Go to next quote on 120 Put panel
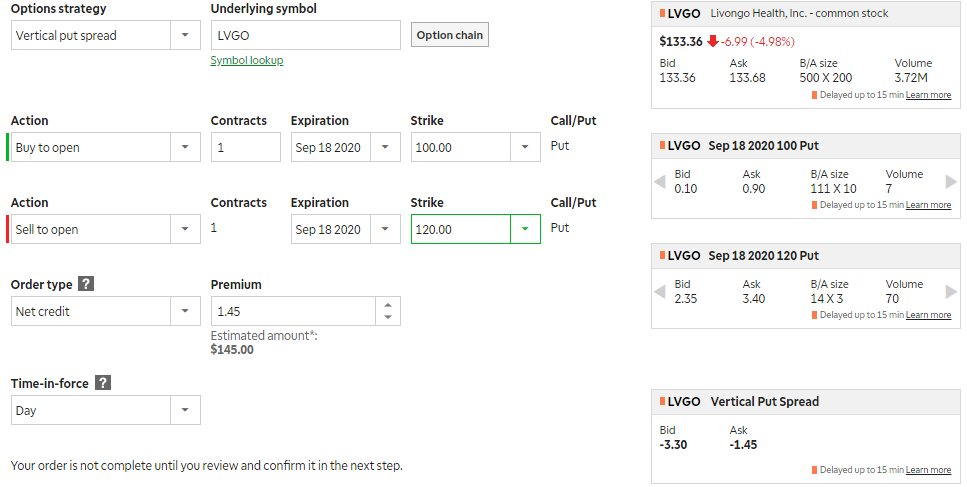Image resolution: width=967 pixels, height=487 pixels. [951, 292]
